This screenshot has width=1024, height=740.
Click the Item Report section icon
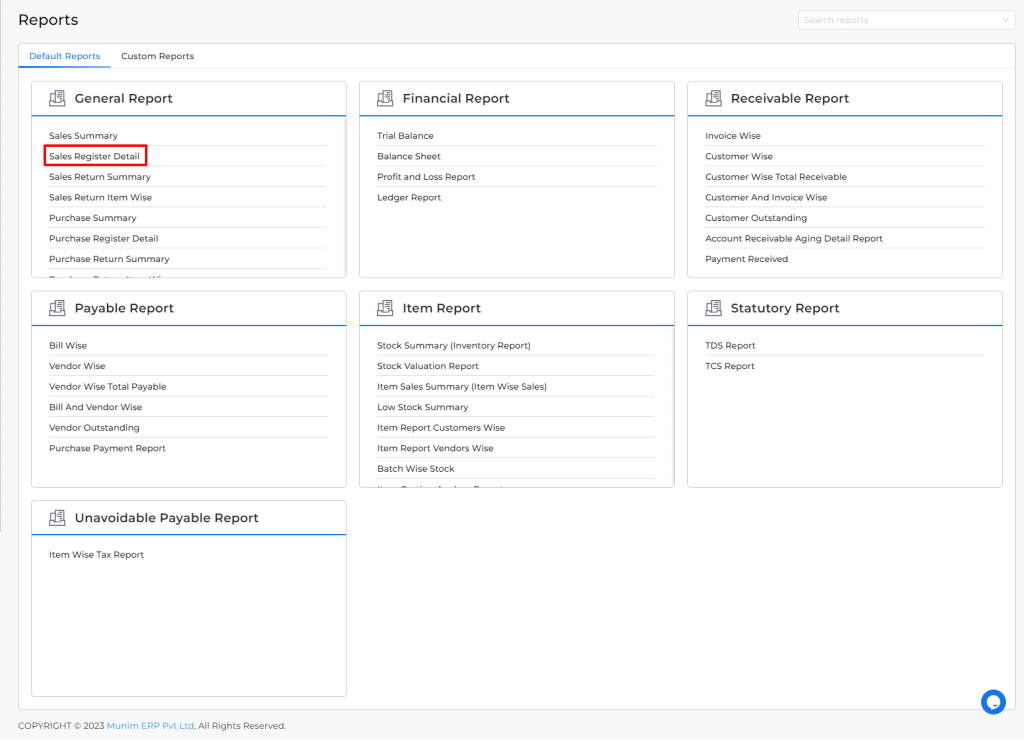(385, 308)
